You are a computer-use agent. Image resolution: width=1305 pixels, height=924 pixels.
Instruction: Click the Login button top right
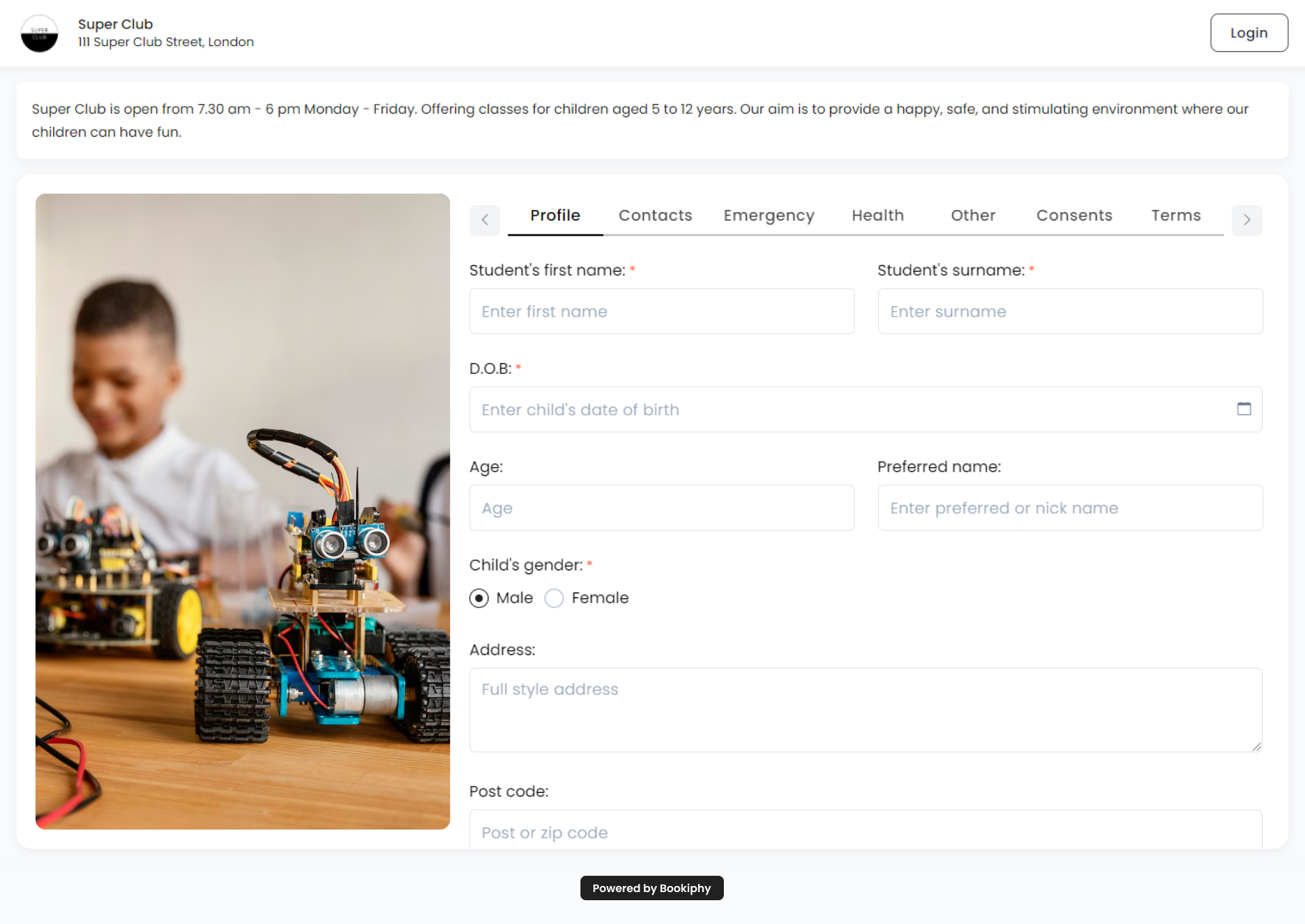click(1249, 33)
